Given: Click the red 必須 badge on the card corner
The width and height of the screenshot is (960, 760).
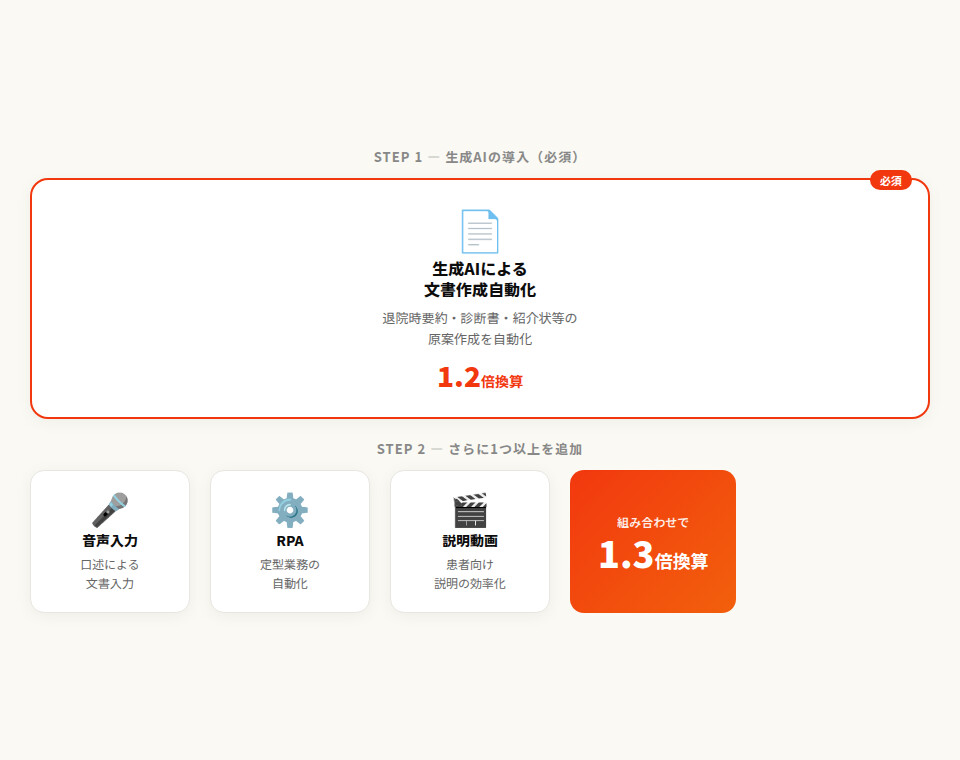Looking at the screenshot, I should click(889, 181).
